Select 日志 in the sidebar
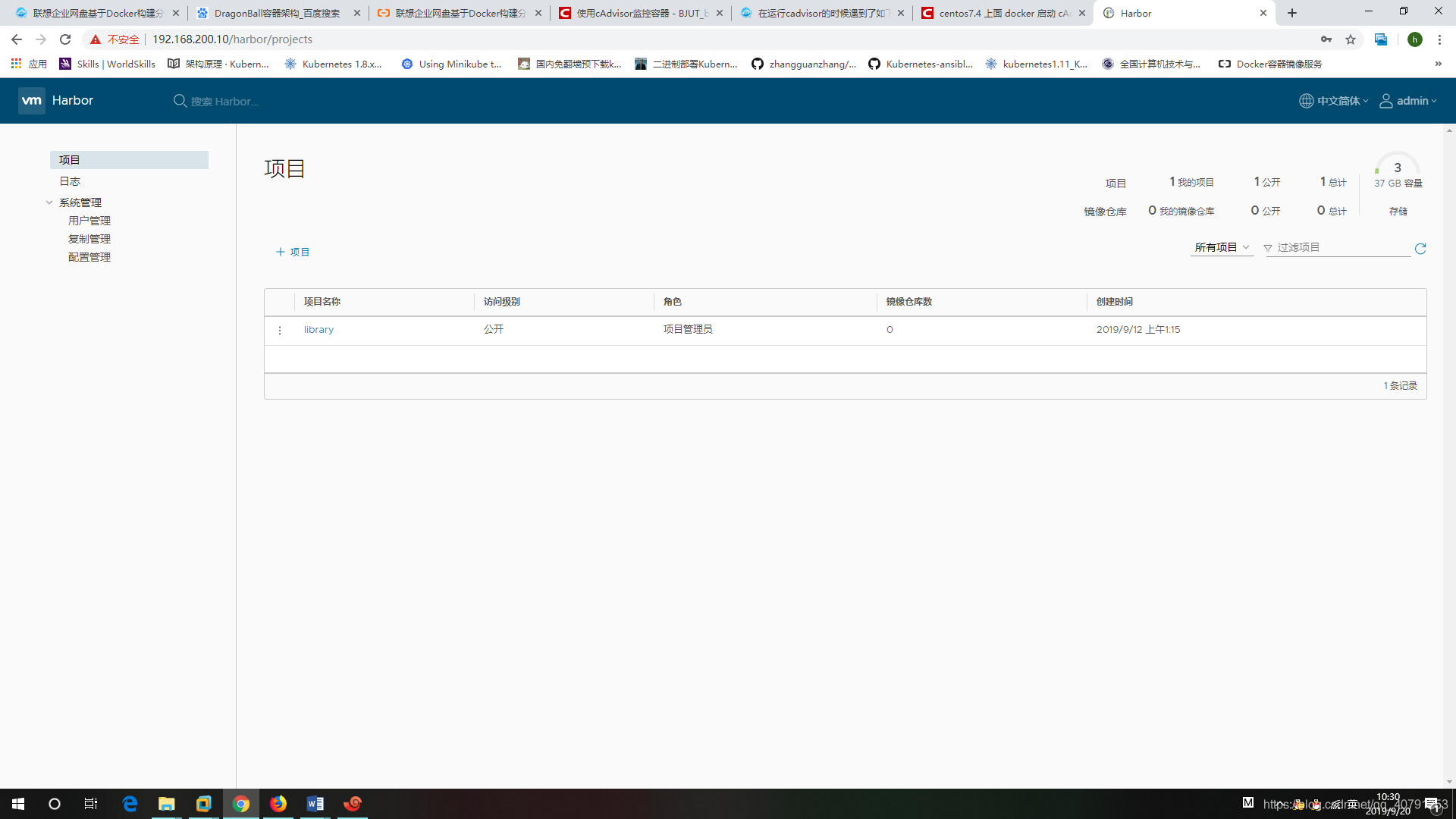Viewport: 1456px width, 819px height. coord(70,181)
